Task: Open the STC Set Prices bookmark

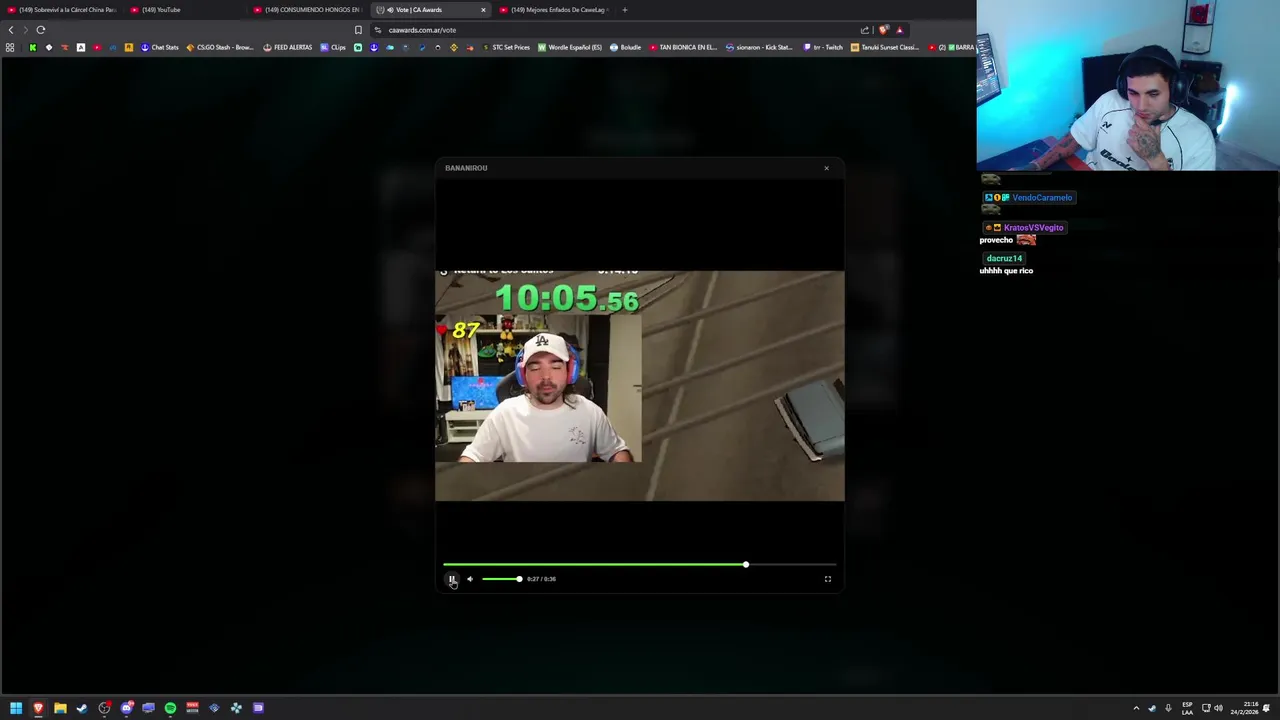Action: point(506,47)
